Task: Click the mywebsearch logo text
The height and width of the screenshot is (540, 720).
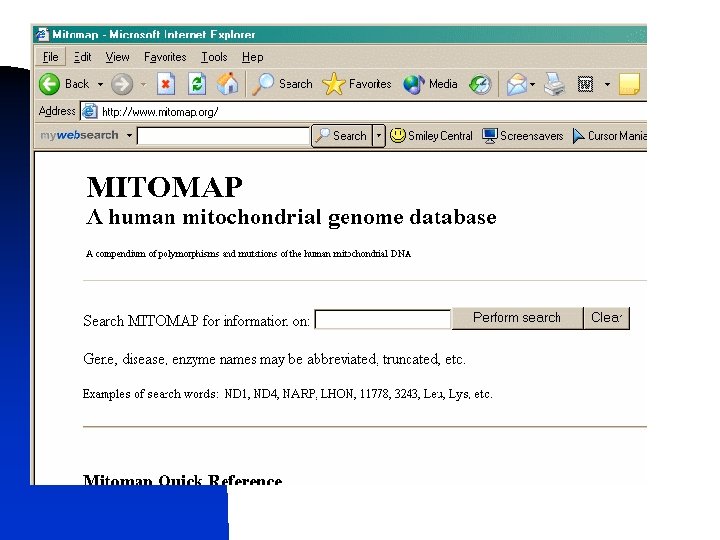Action: tap(79, 135)
